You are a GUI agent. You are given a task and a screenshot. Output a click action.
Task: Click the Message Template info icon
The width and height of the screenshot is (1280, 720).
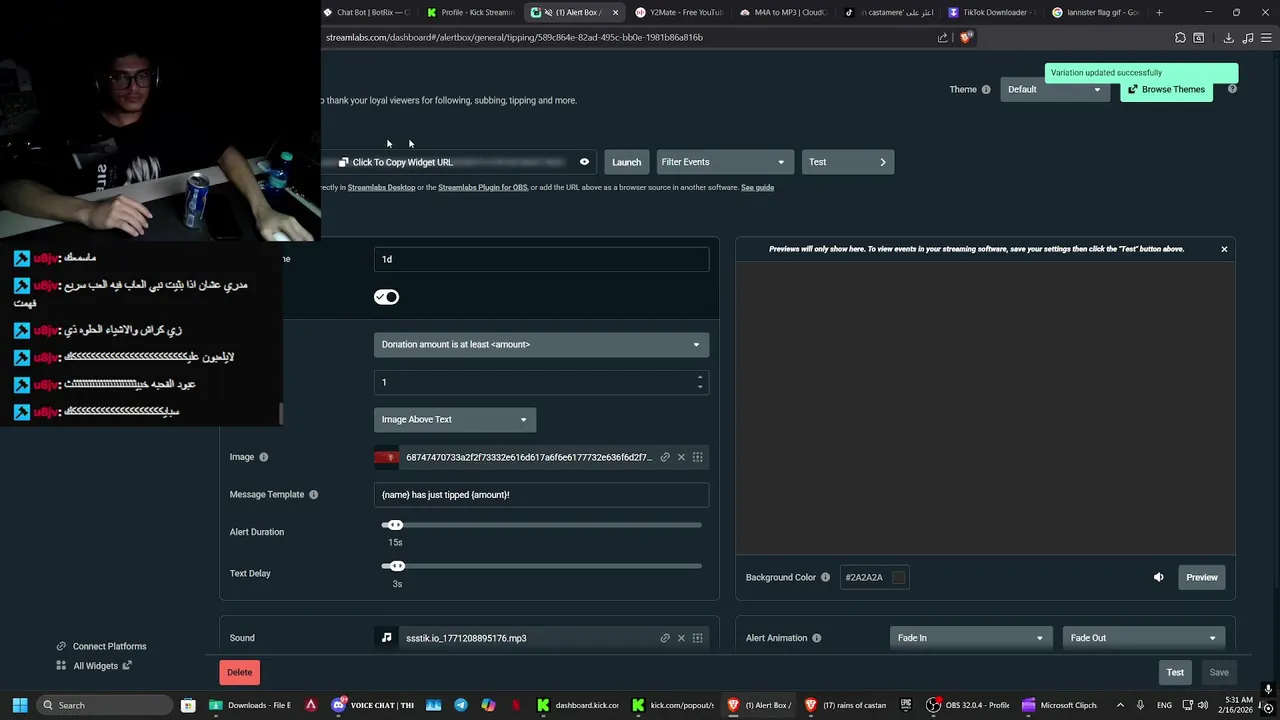(314, 495)
